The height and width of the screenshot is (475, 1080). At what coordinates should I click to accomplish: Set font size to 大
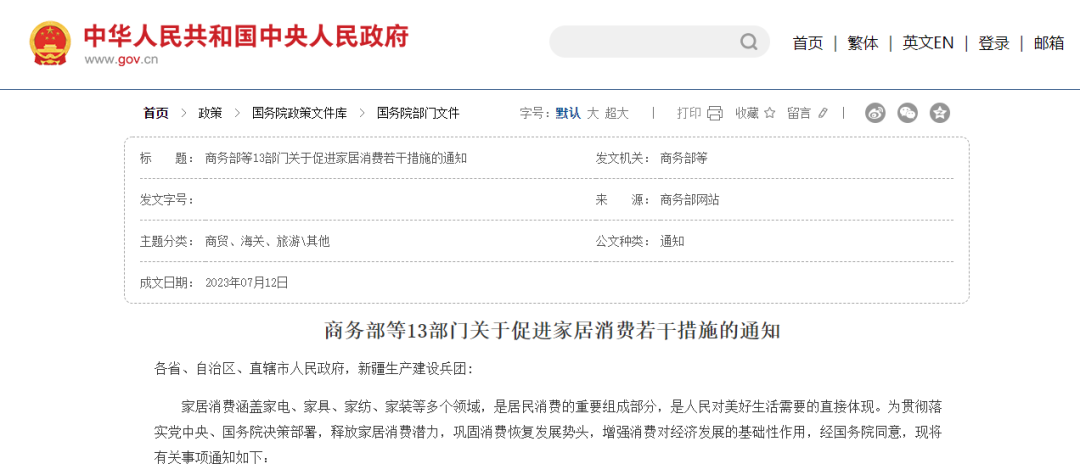coord(592,114)
